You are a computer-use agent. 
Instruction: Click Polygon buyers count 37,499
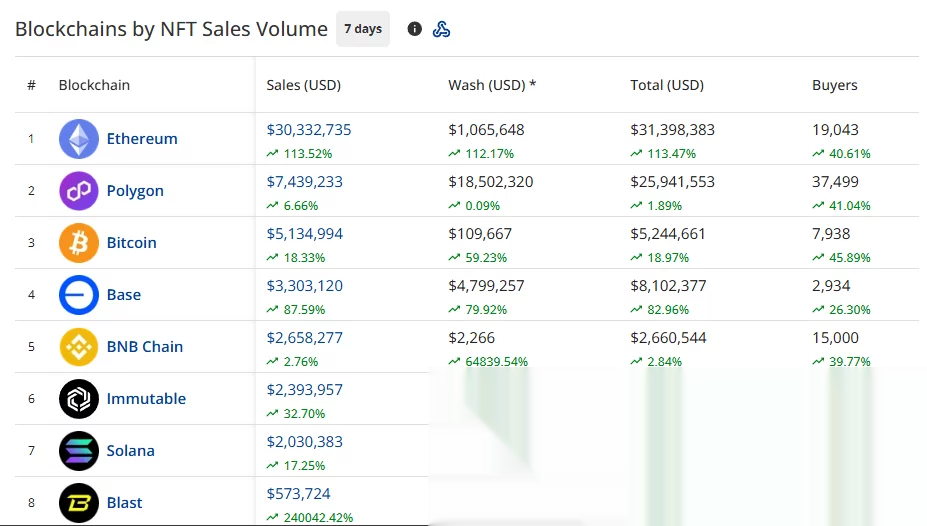pos(835,182)
